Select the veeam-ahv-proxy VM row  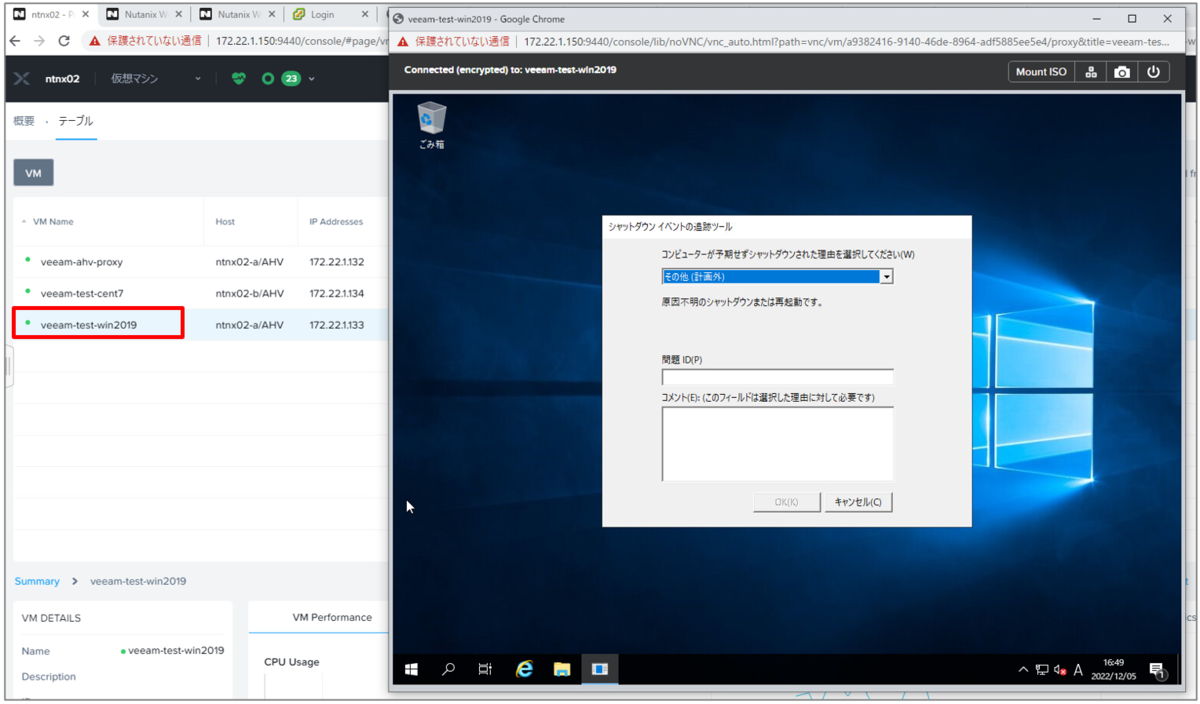(x=200, y=262)
